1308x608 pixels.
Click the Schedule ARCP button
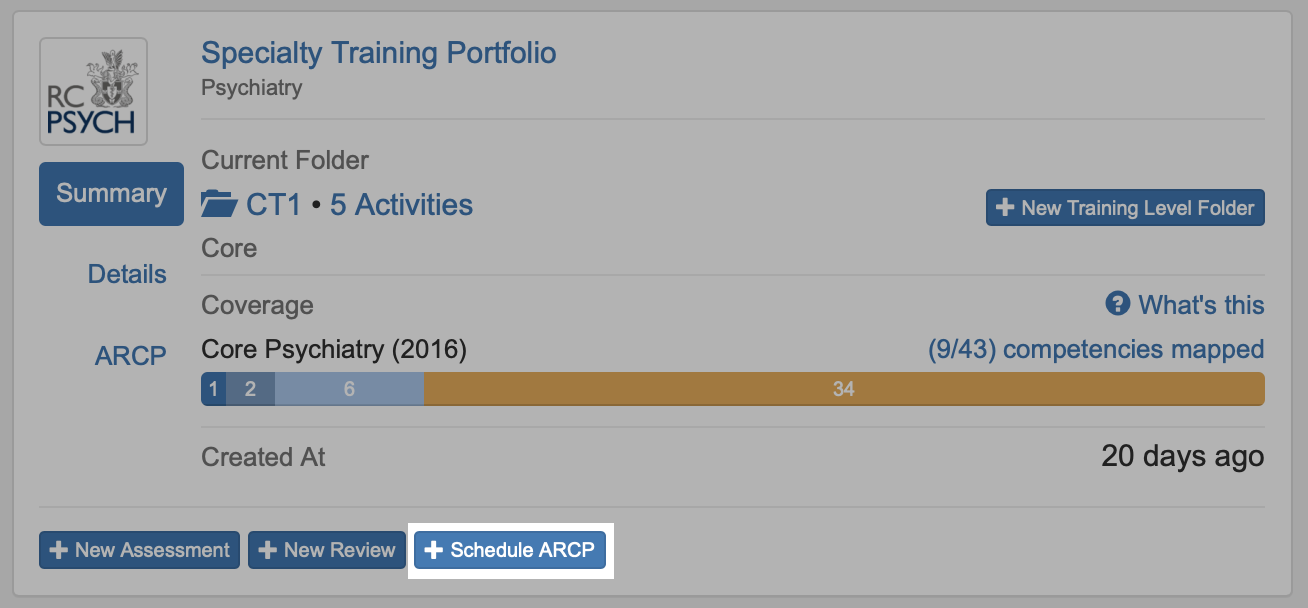click(510, 550)
